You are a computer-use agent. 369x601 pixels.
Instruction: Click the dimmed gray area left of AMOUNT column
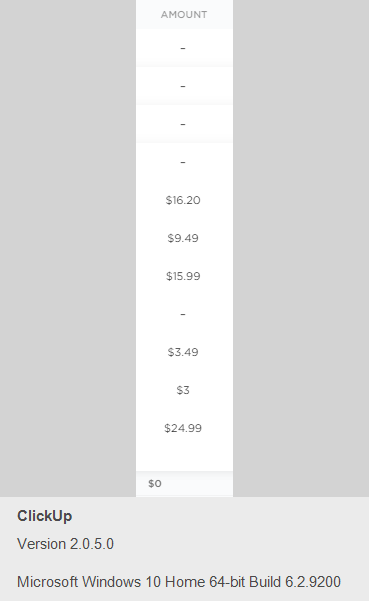pyautogui.click(x=68, y=248)
